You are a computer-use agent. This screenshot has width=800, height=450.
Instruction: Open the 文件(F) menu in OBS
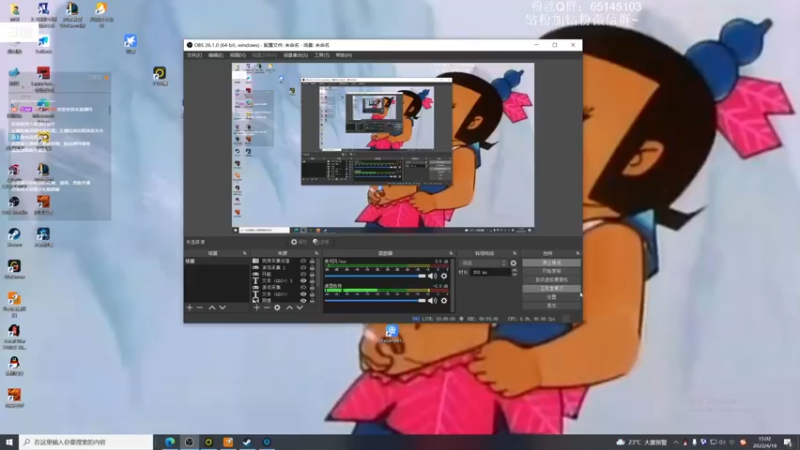pyautogui.click(x=194, y=55)
